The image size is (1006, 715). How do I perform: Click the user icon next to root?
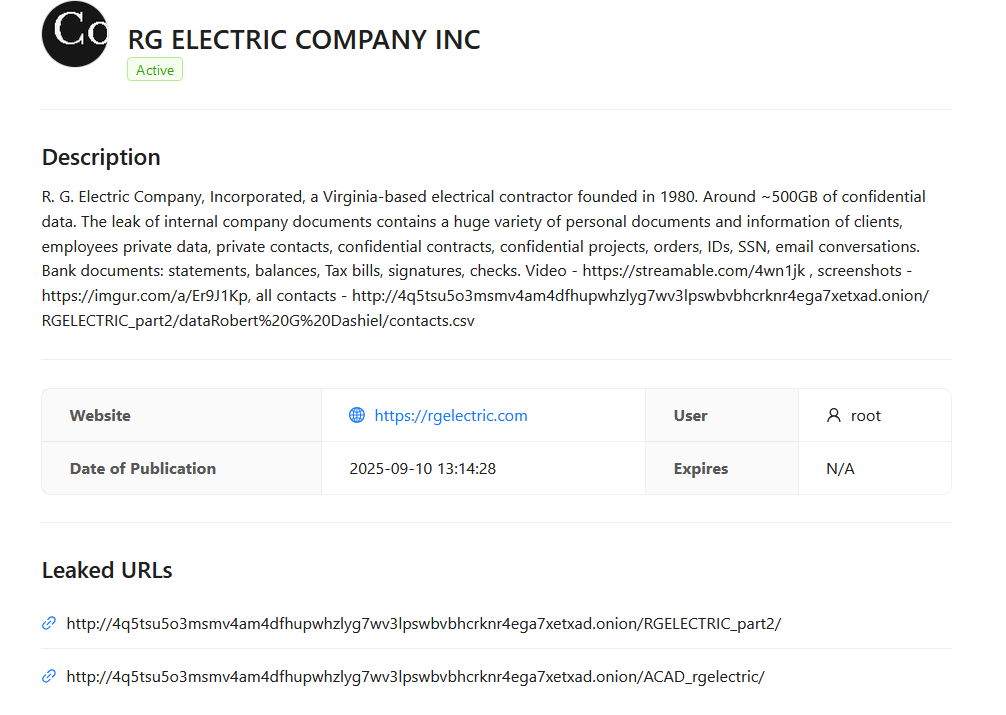(834, 415)
